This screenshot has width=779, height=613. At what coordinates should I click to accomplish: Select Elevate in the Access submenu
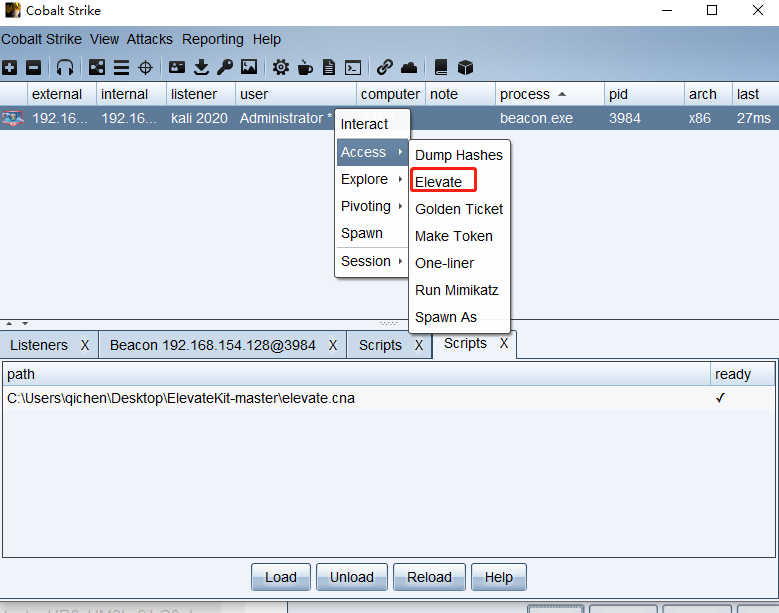click(459, 182)
